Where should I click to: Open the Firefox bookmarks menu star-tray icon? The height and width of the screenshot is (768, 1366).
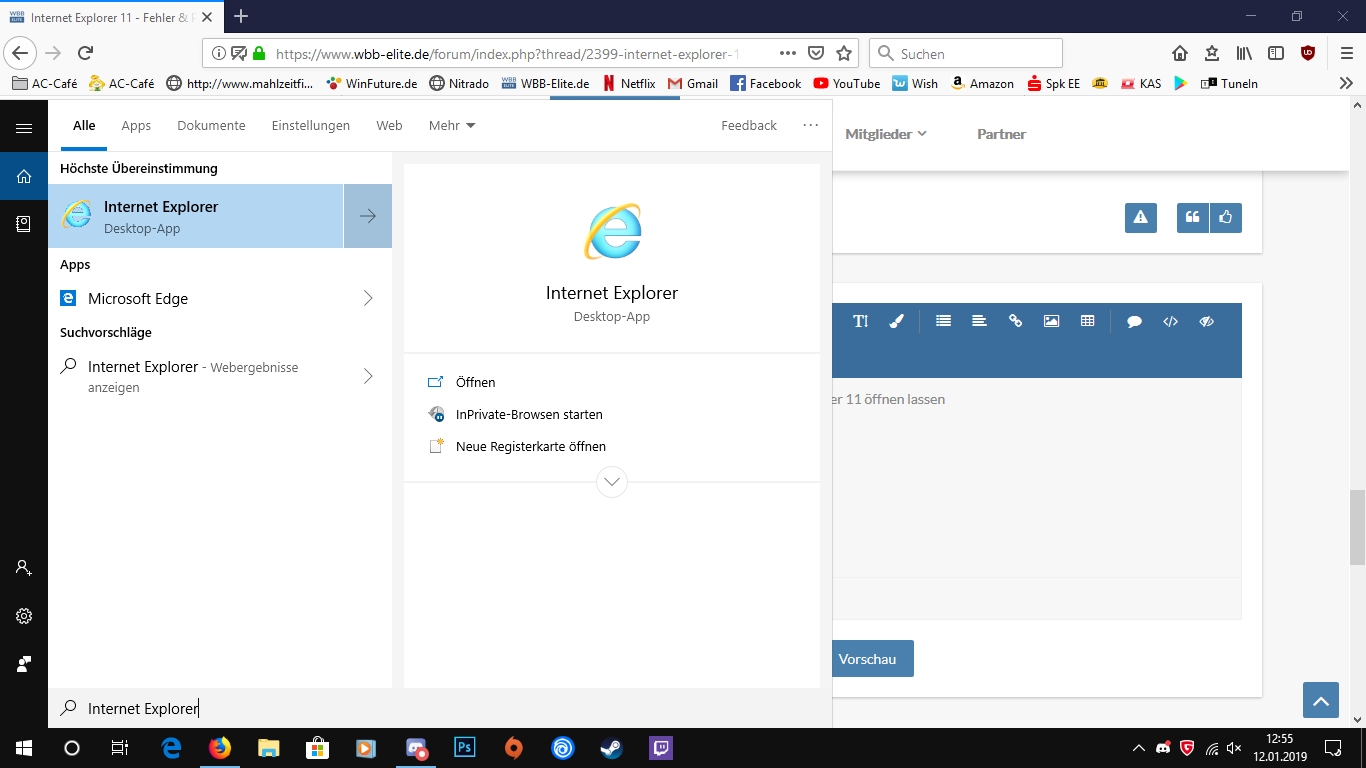pos(1212,53)
